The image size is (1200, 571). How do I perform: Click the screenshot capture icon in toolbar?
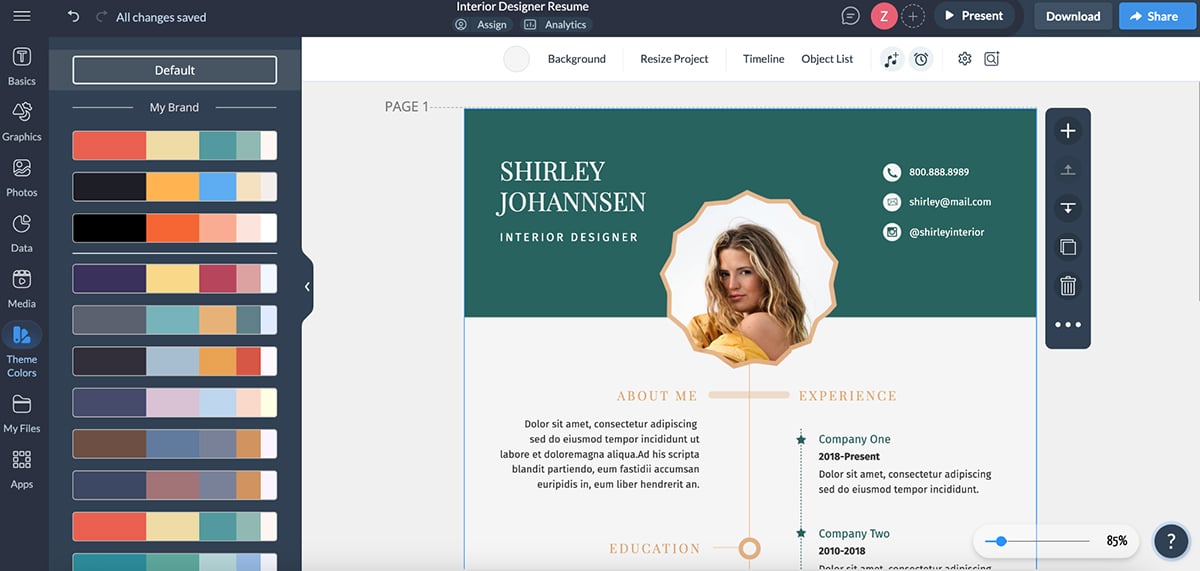(x=991, y=59)
